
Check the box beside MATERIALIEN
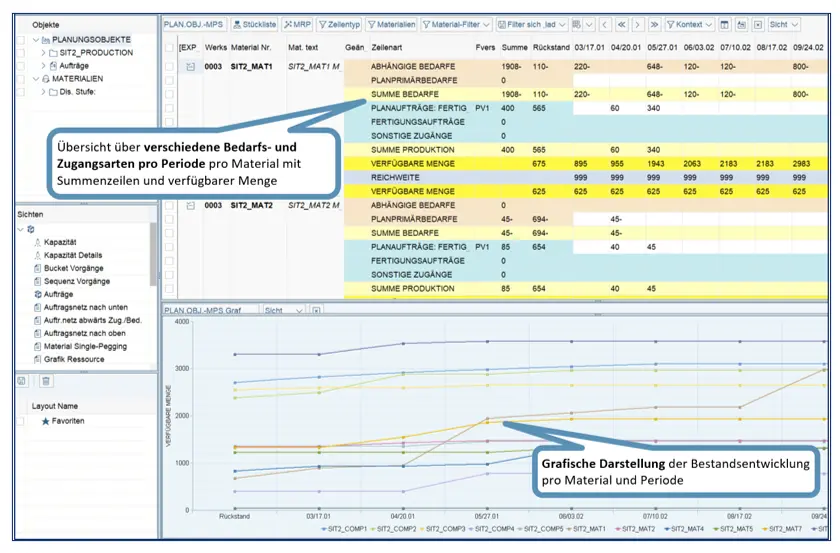click(x=21, y=79)
